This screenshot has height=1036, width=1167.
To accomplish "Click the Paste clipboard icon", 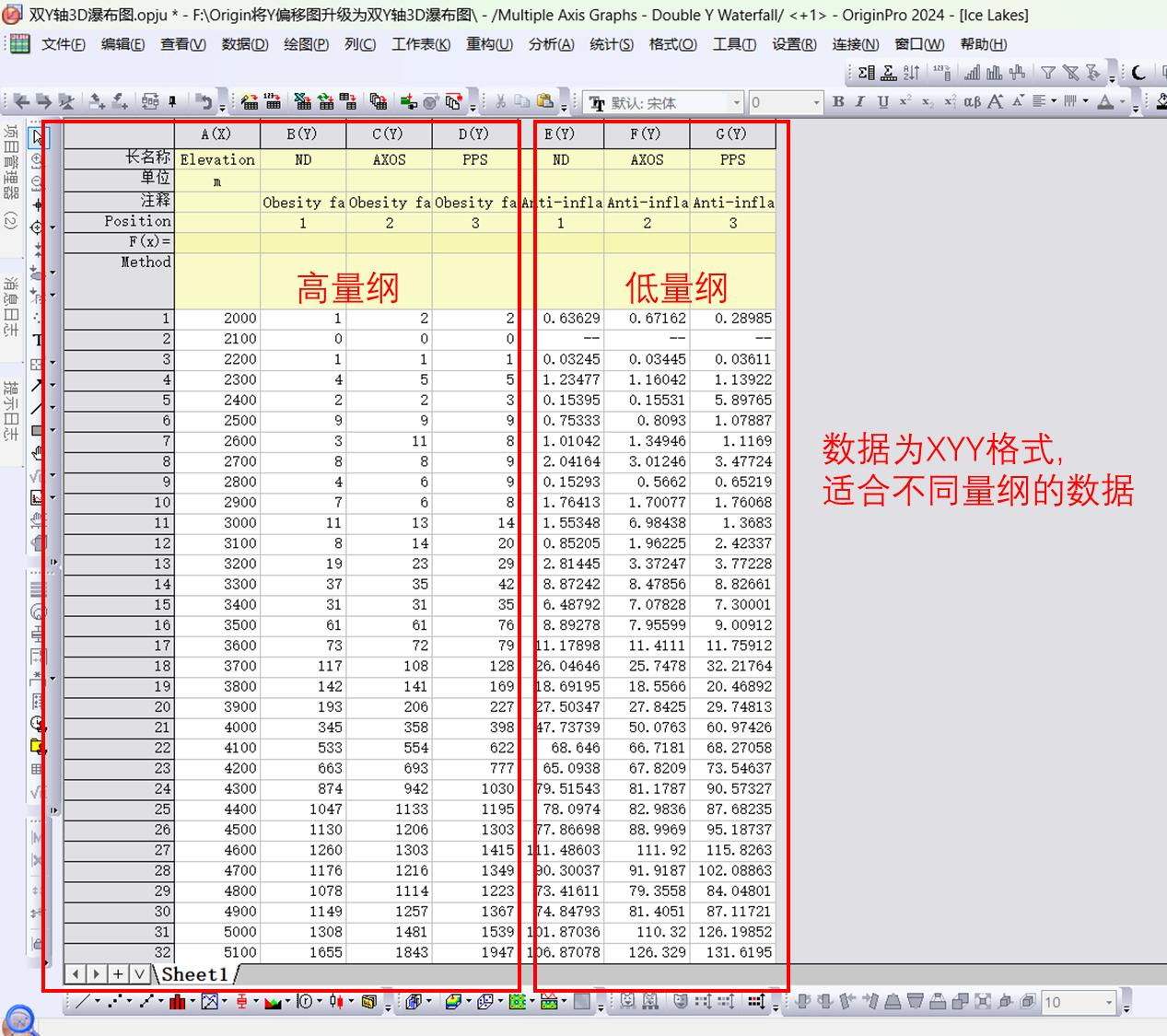I will pos(544,101).
